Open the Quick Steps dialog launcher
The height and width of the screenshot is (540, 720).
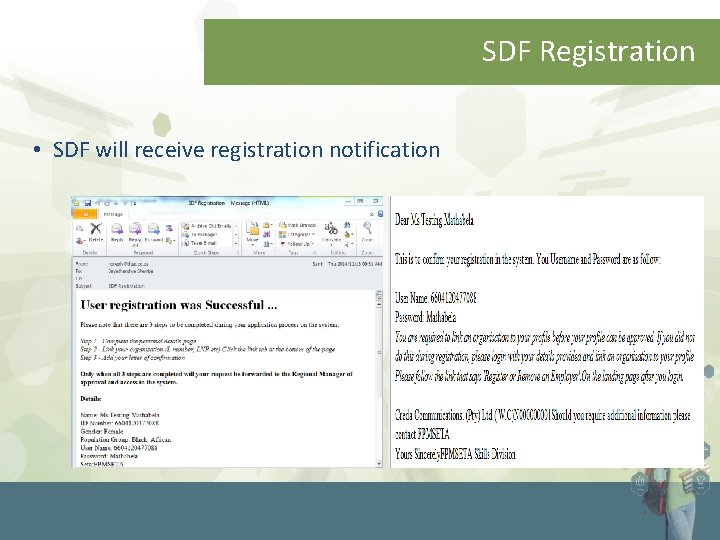click(x=238, y=253)
